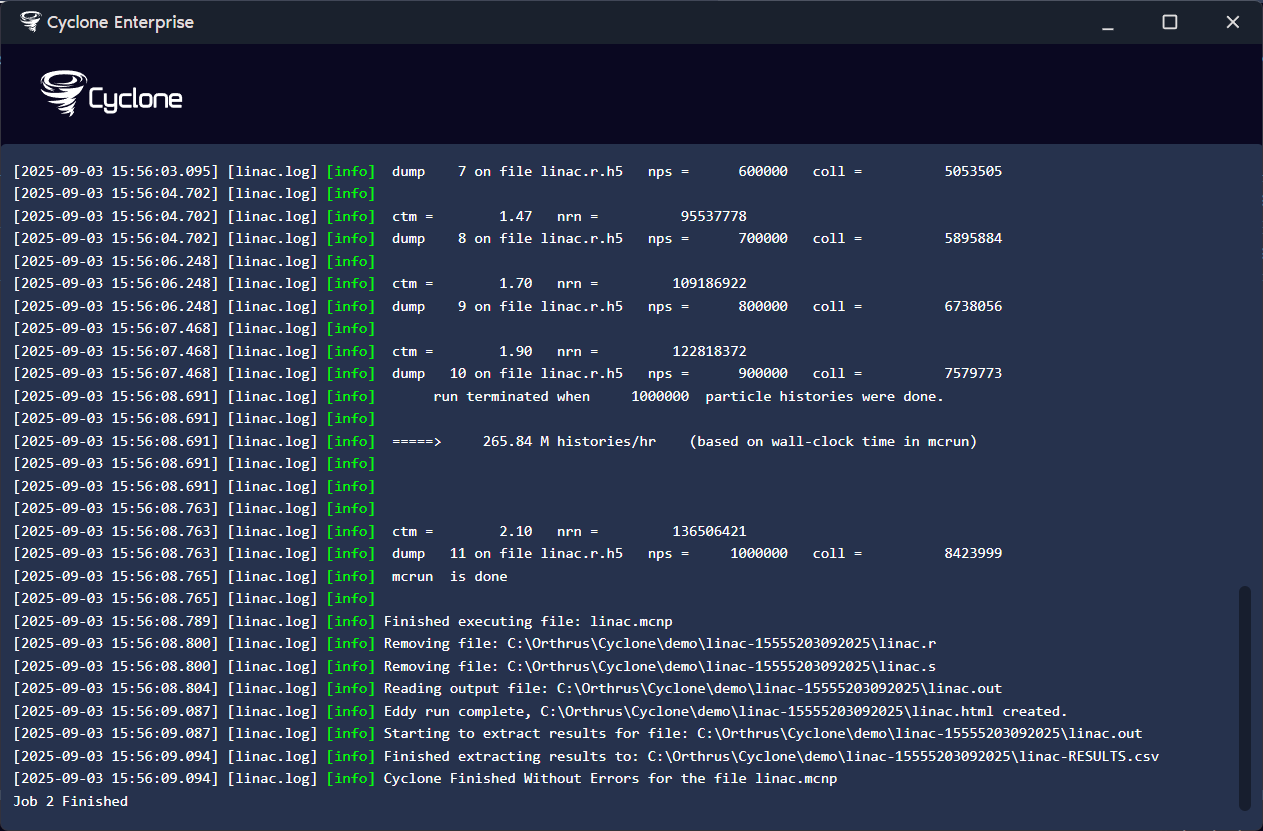The width and height of the screenshot is (1263, 831).
Task: Click the Job 2 Finished status text
Action: (x=69, y=800)
